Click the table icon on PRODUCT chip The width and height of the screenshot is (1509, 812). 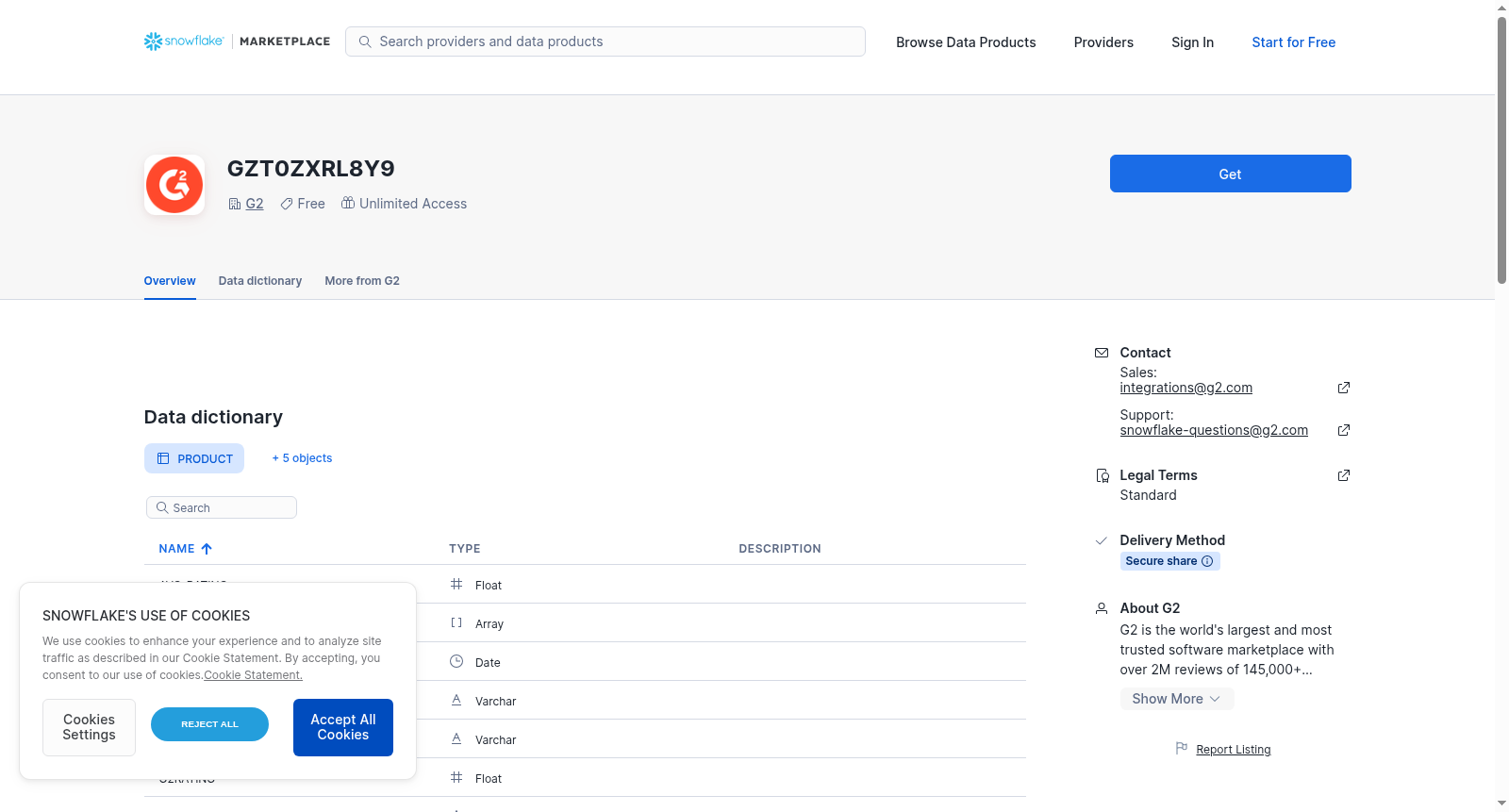[x=163, y=458]
